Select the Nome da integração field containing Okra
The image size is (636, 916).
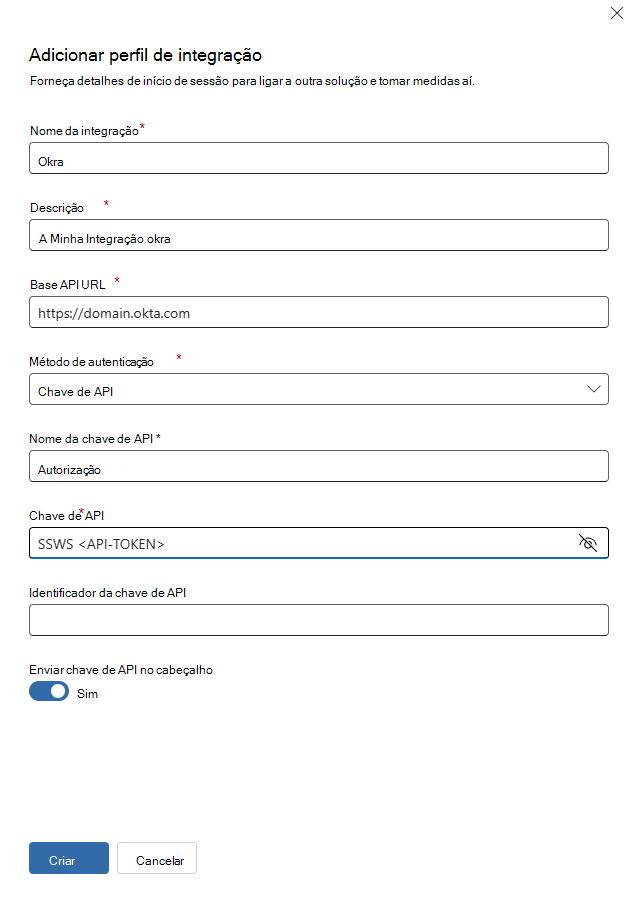click(319, 158)
